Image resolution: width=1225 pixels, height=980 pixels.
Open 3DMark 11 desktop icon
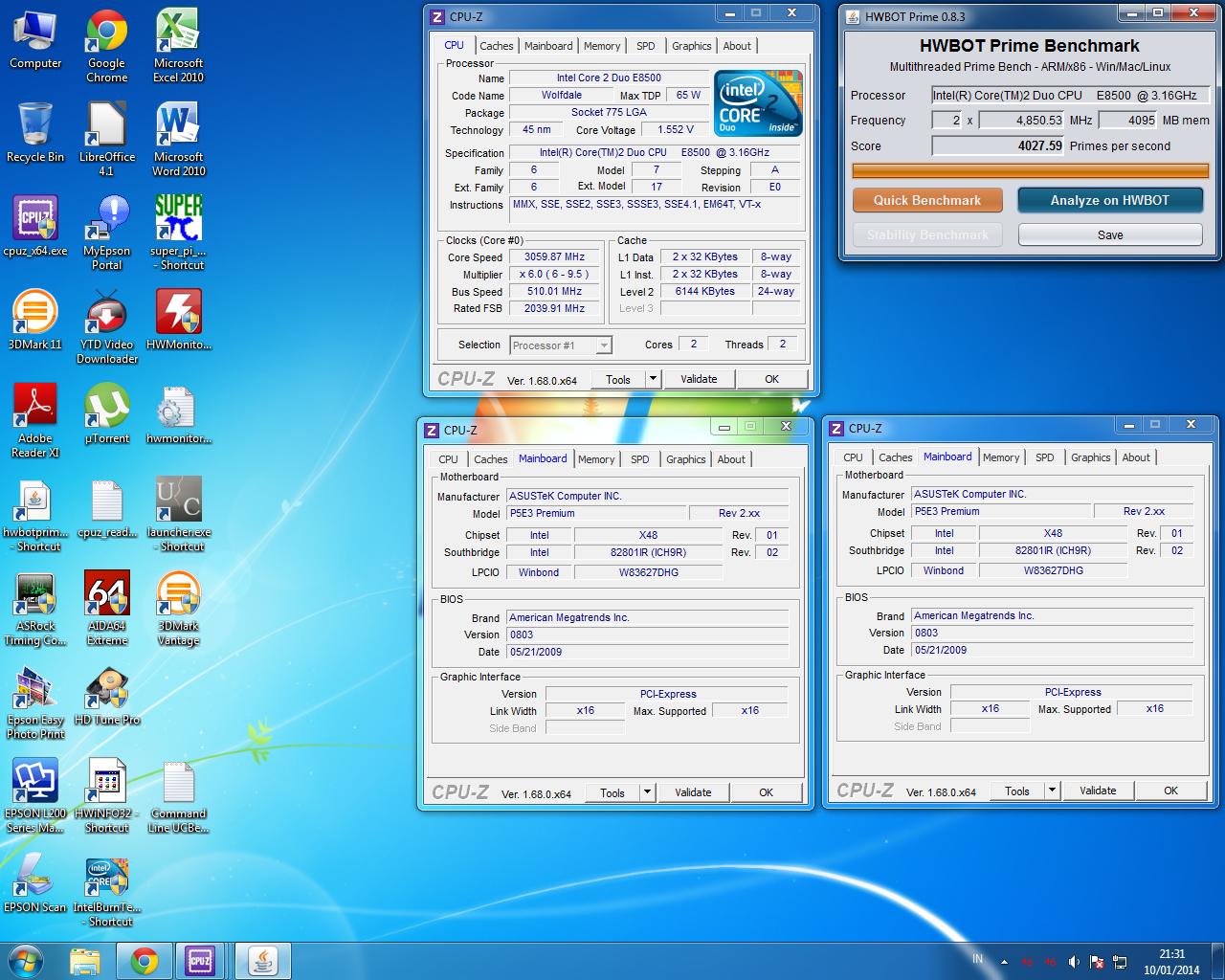(x=35, y=320)
